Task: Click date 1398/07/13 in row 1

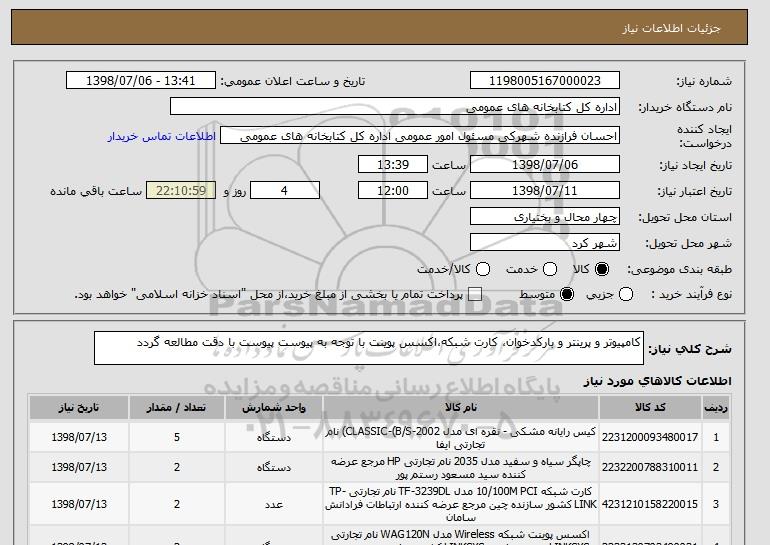Action: (79, 437)
